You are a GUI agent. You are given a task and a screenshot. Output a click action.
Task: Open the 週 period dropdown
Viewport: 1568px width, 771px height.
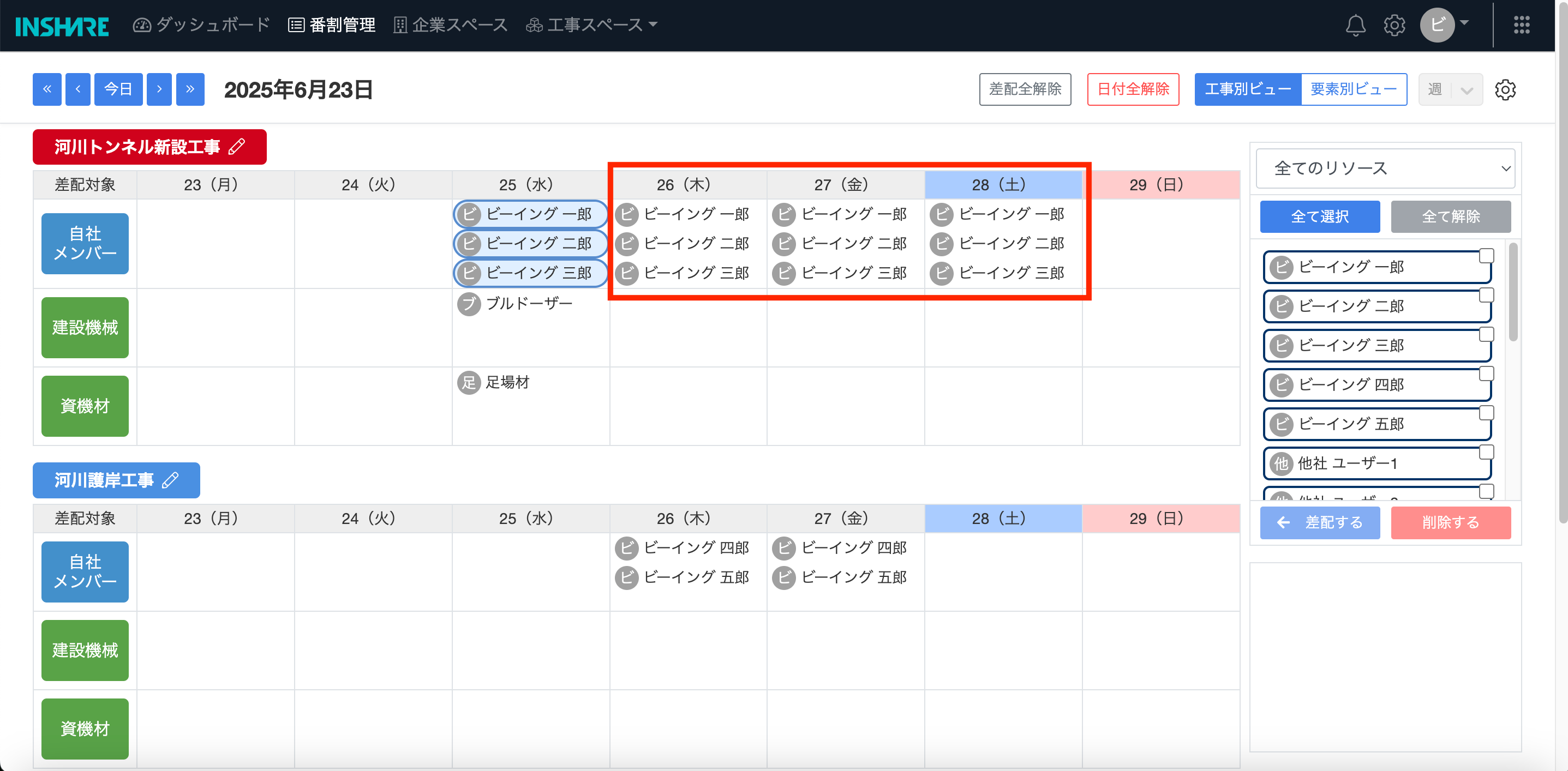click(x=1450, y=89)
